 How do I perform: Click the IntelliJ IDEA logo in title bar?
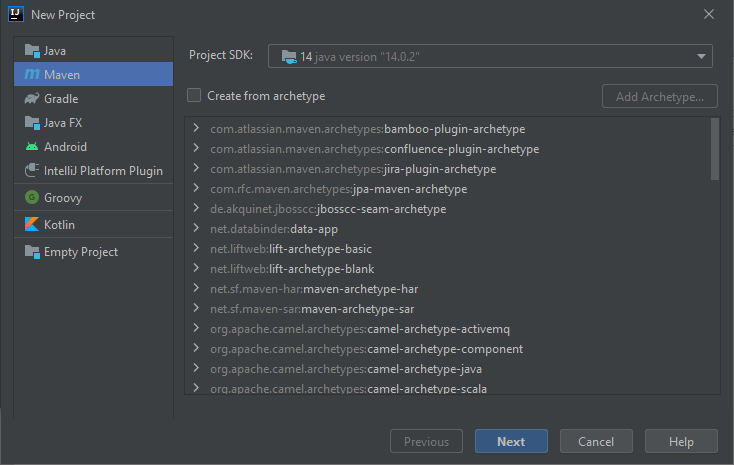pyautogui.click(x=16, y=14)
